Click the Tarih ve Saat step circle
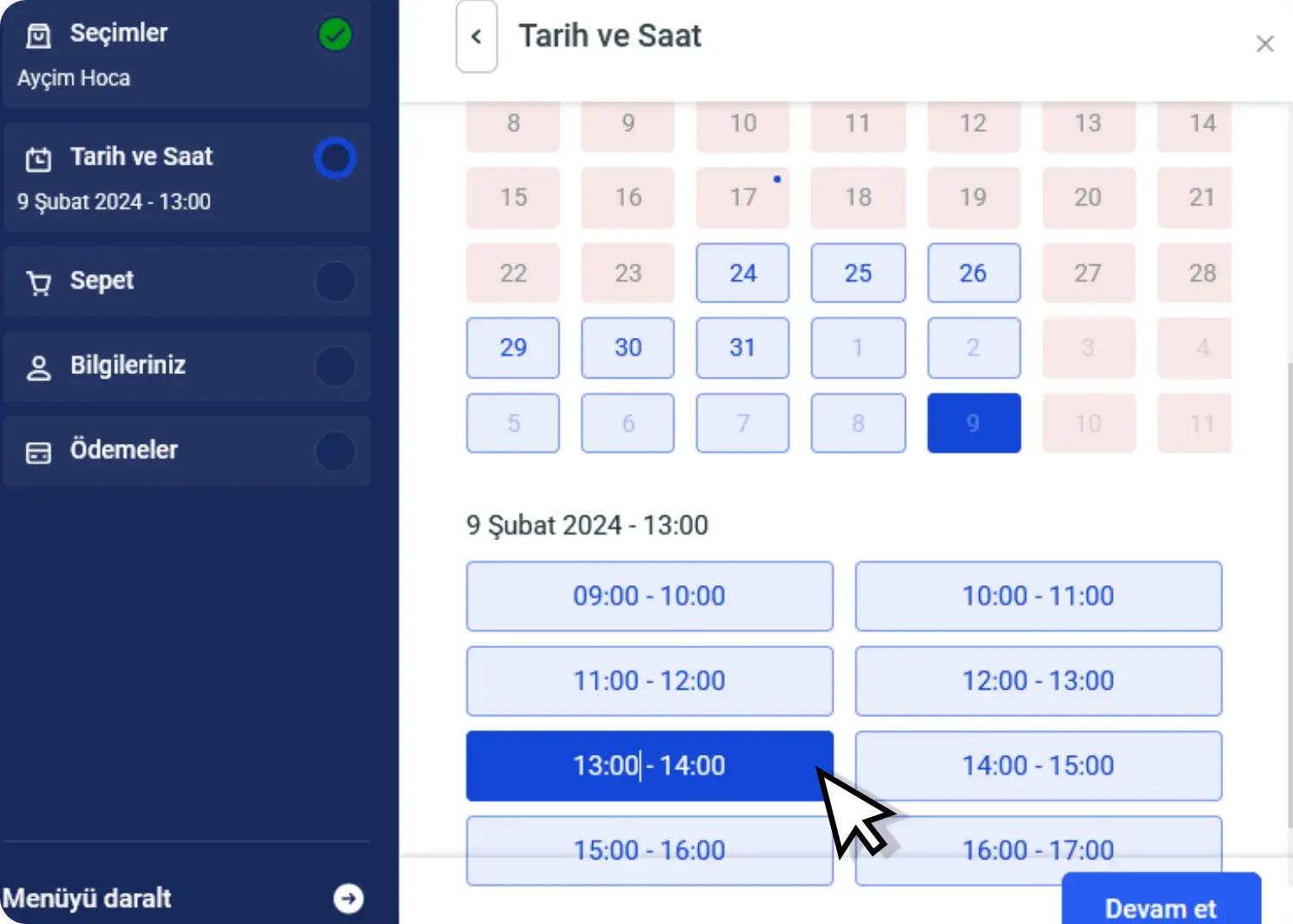 click(x=334, y=159)
